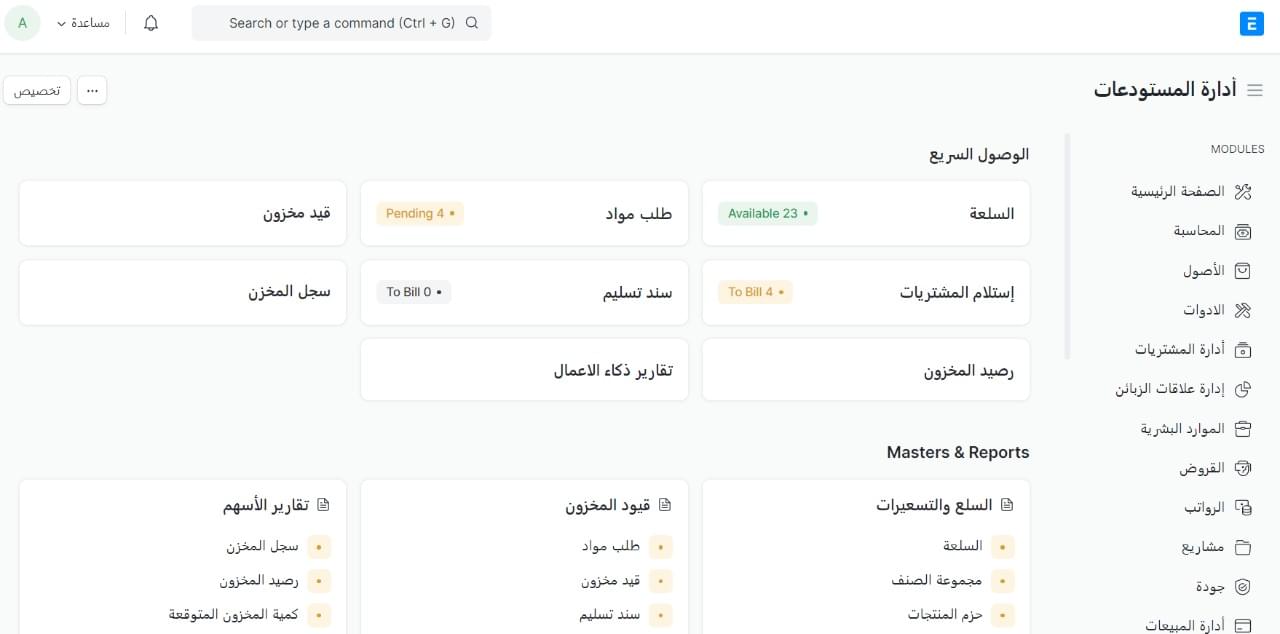Click the dot beside مجموعة الصنف
This screenshot has width=1280, height=634.
(1003, 581)
